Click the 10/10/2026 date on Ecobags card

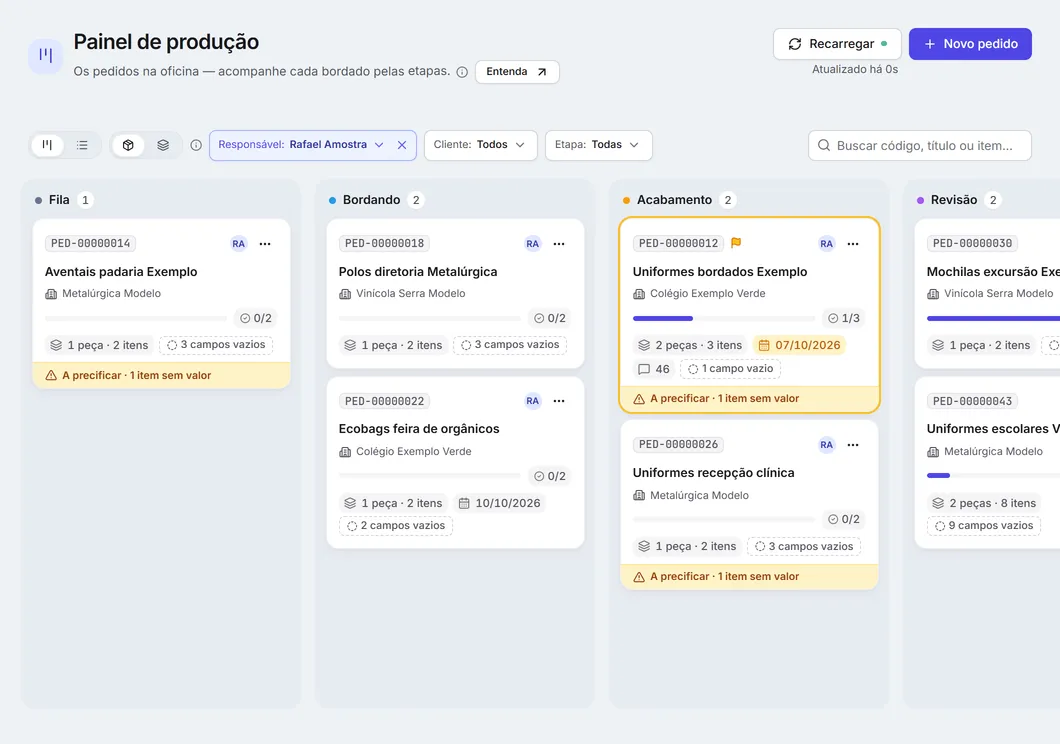tap(500, 503)
